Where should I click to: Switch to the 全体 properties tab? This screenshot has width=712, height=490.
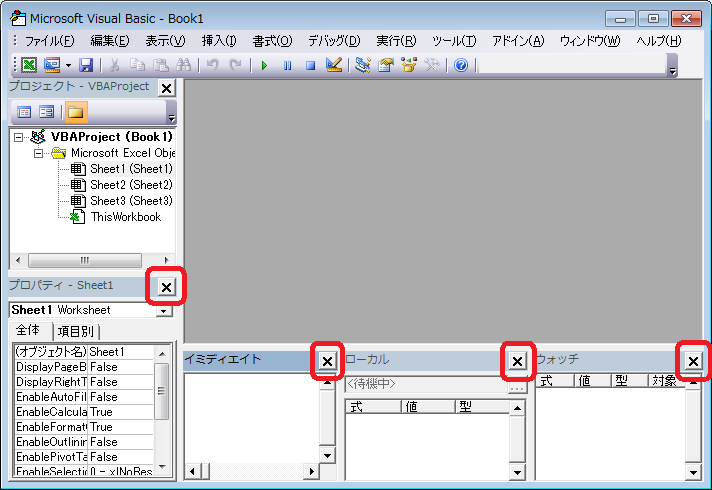point(28,330)
